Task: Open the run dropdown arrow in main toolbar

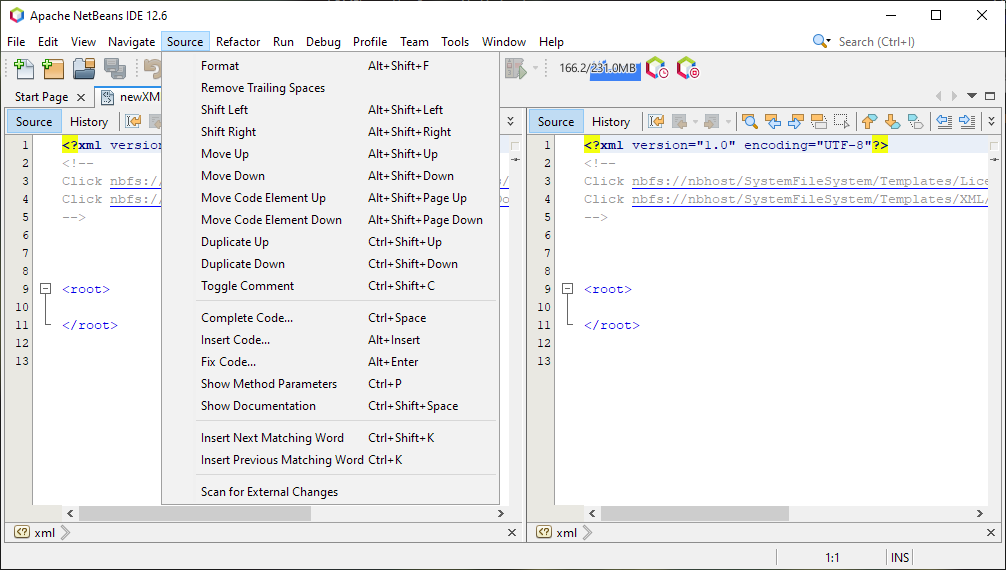Action: tap(535, 68)
